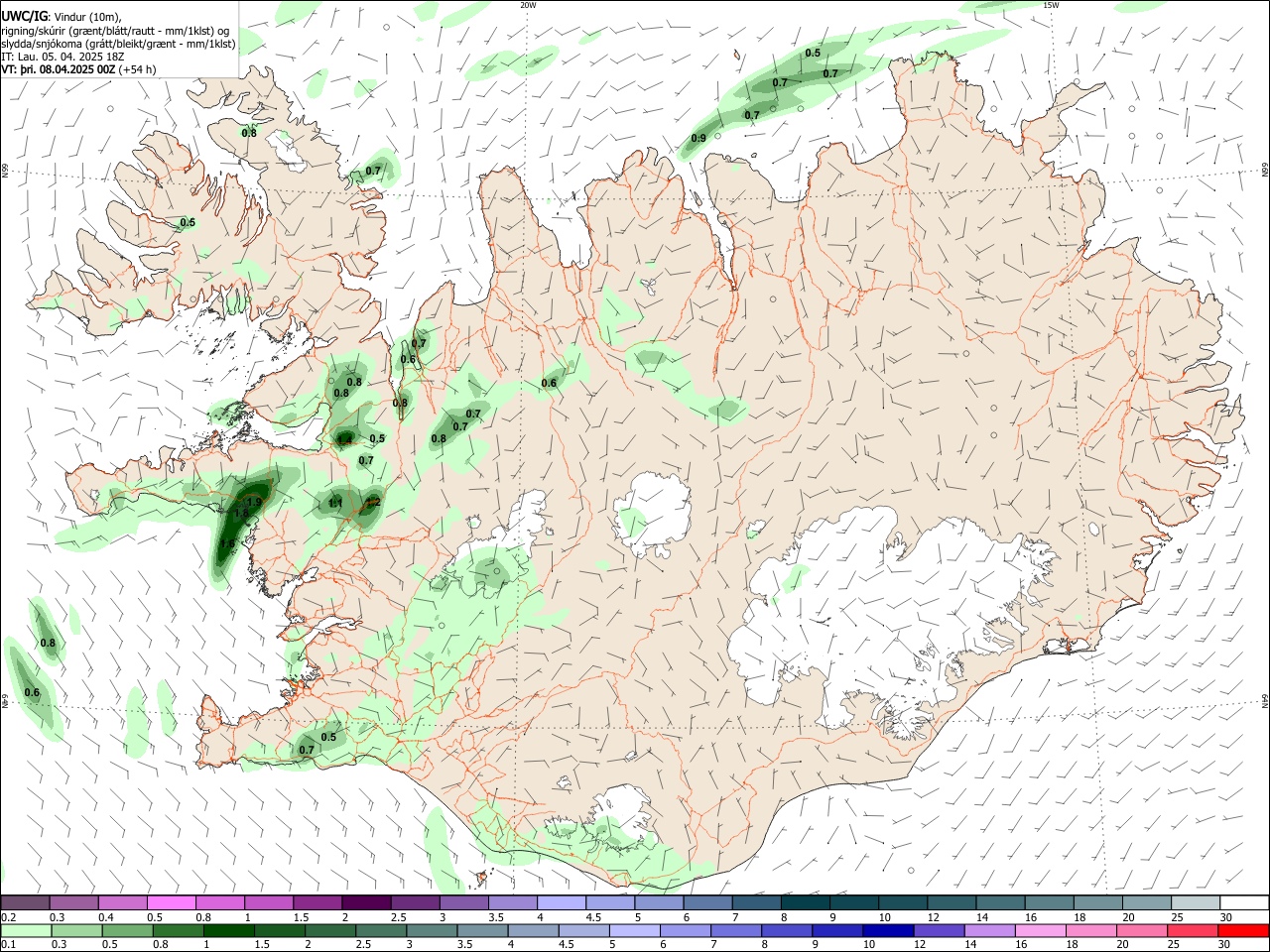
Task: Click the 'VT: þri. 08.04.2025 00Z' valid time
Action: (x=59, y=69)
